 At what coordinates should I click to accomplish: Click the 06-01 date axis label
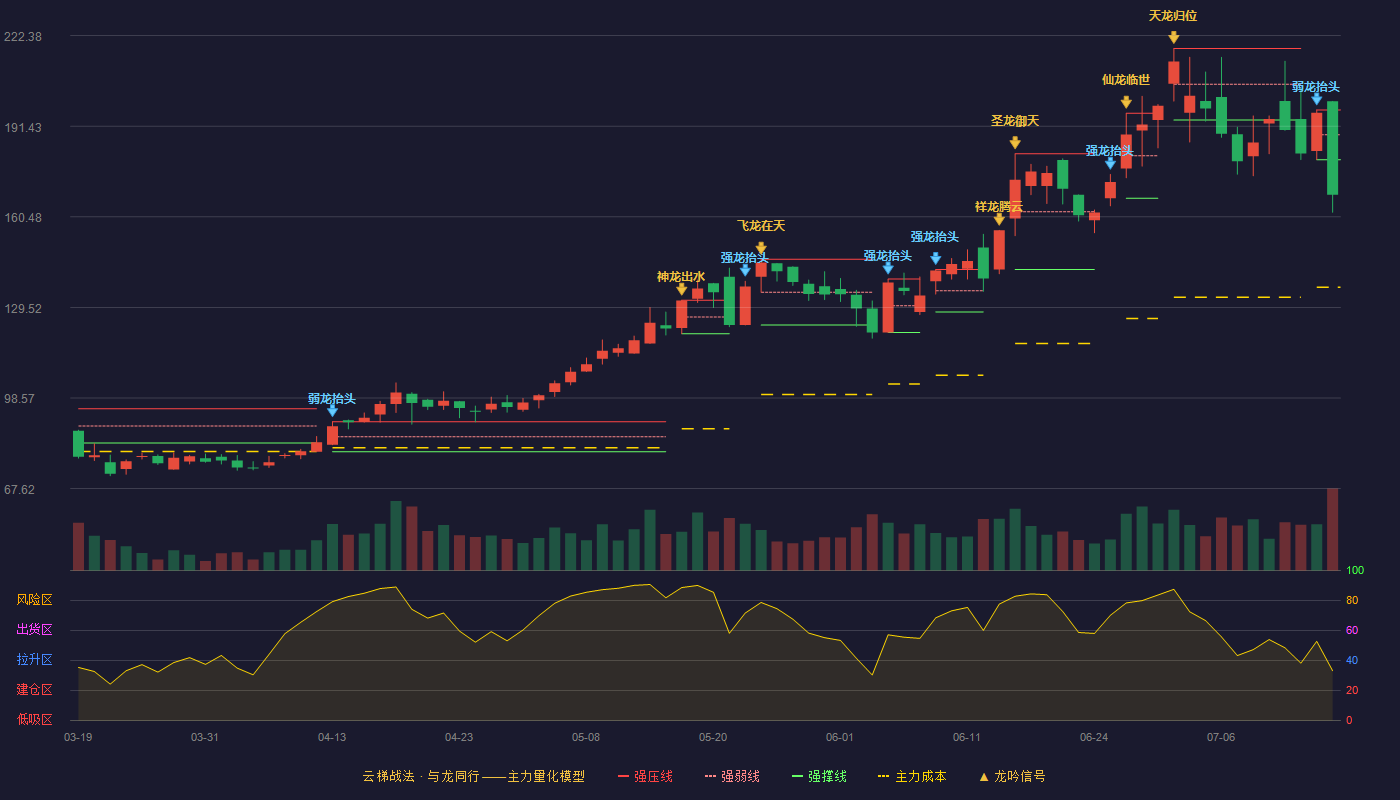pos(840,737)
